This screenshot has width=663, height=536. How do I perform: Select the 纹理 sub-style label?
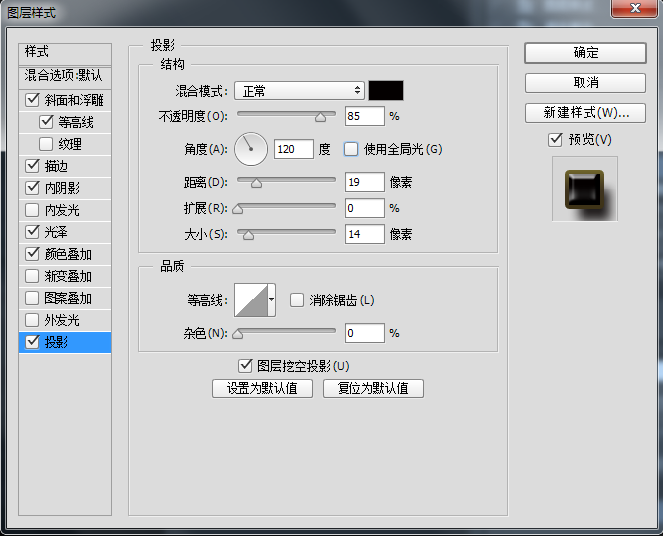click(x=70, y=144)
